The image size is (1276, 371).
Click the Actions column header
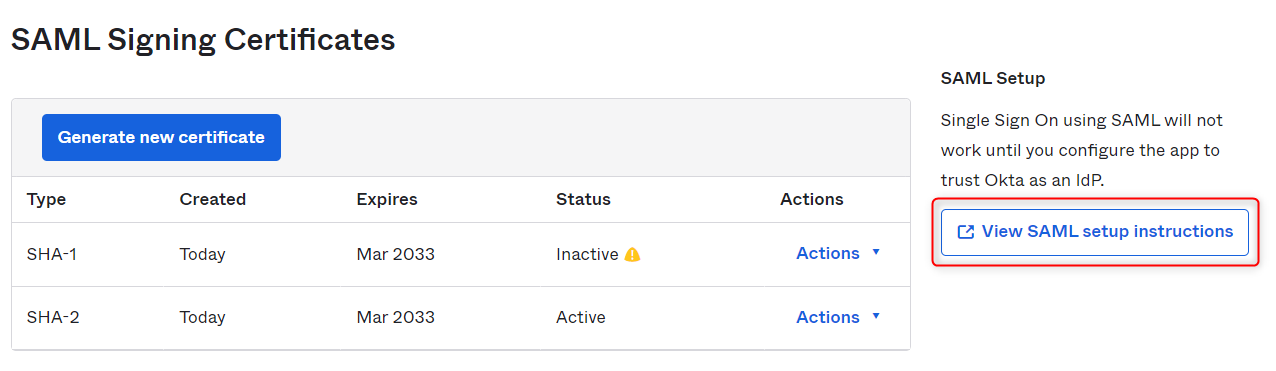pyautogui.click(x=812, y=199)
